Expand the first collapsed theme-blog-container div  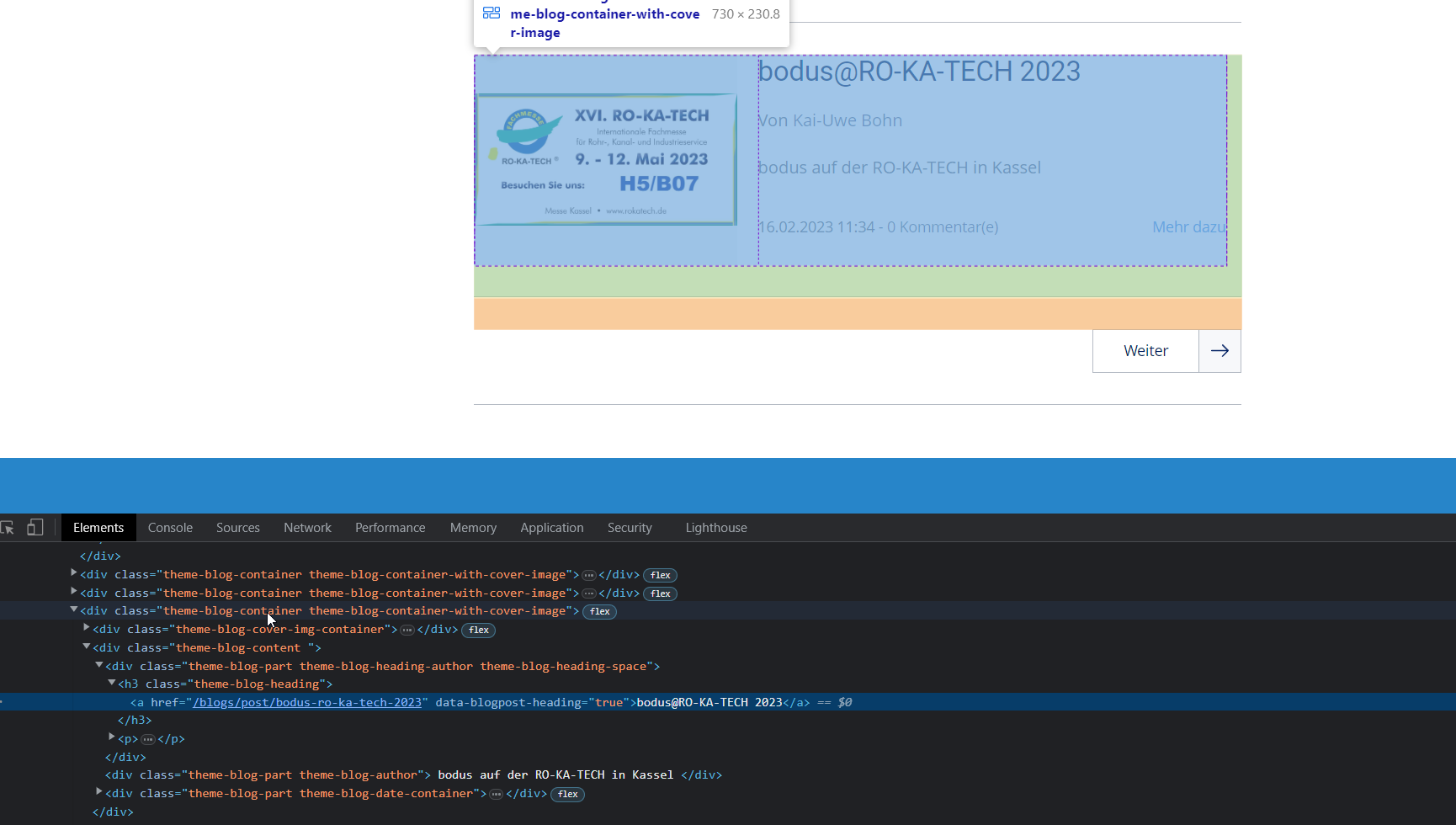[x=74, y=573]
